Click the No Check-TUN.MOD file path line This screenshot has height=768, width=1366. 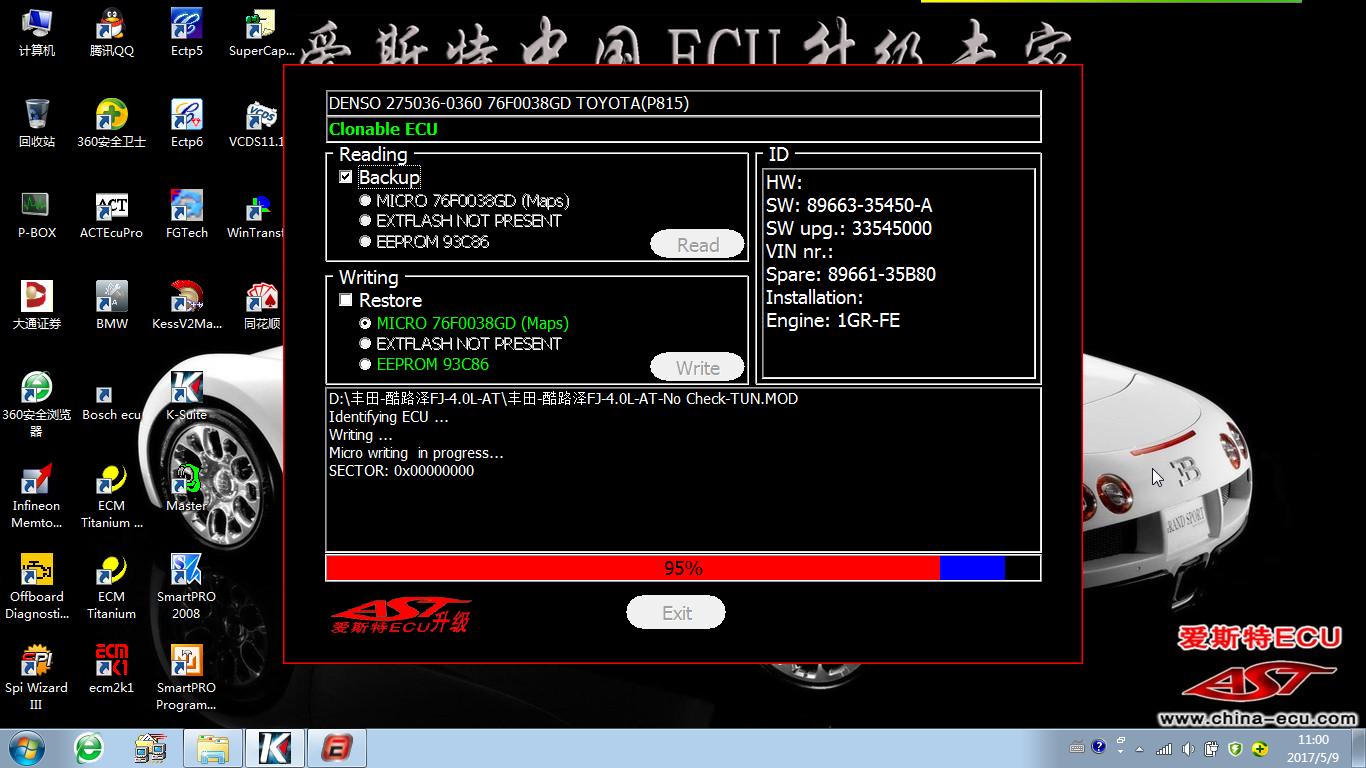click(x=563, y=399)
